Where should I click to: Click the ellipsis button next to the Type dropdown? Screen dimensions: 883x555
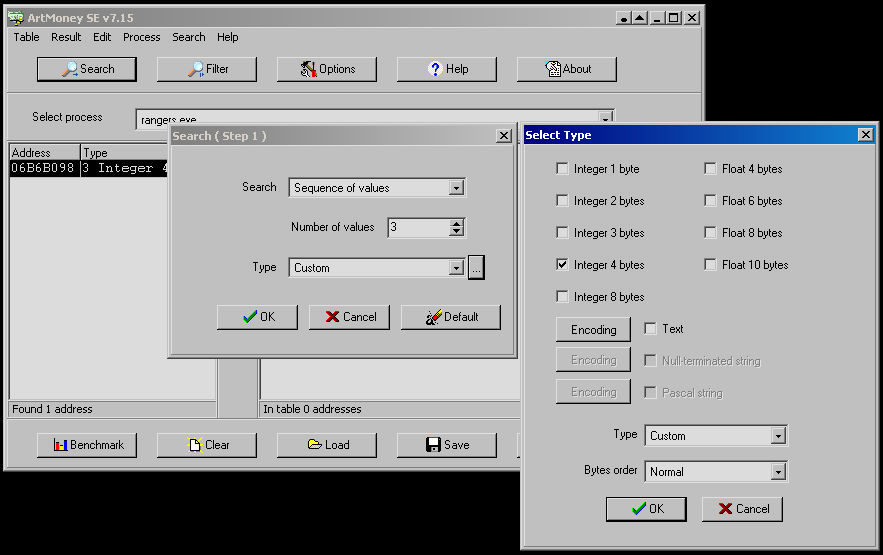[x=476, y=268]
